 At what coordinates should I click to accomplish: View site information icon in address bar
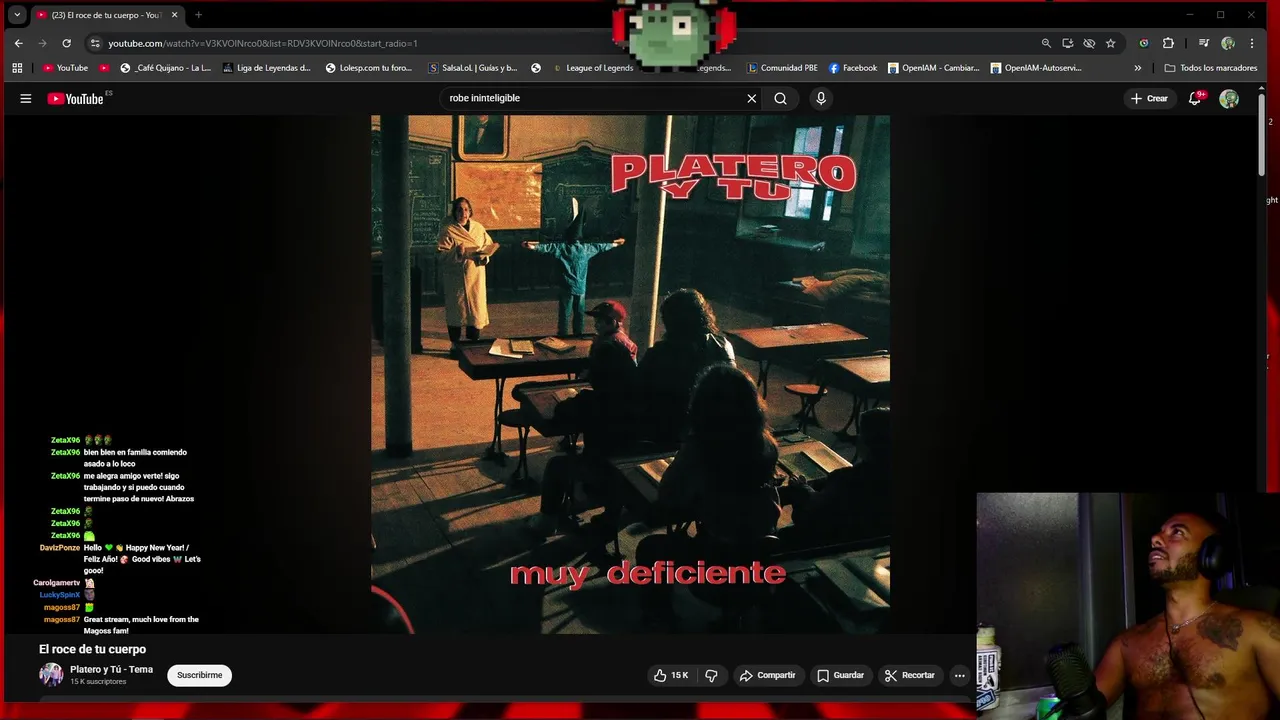[x=95, y=43]
